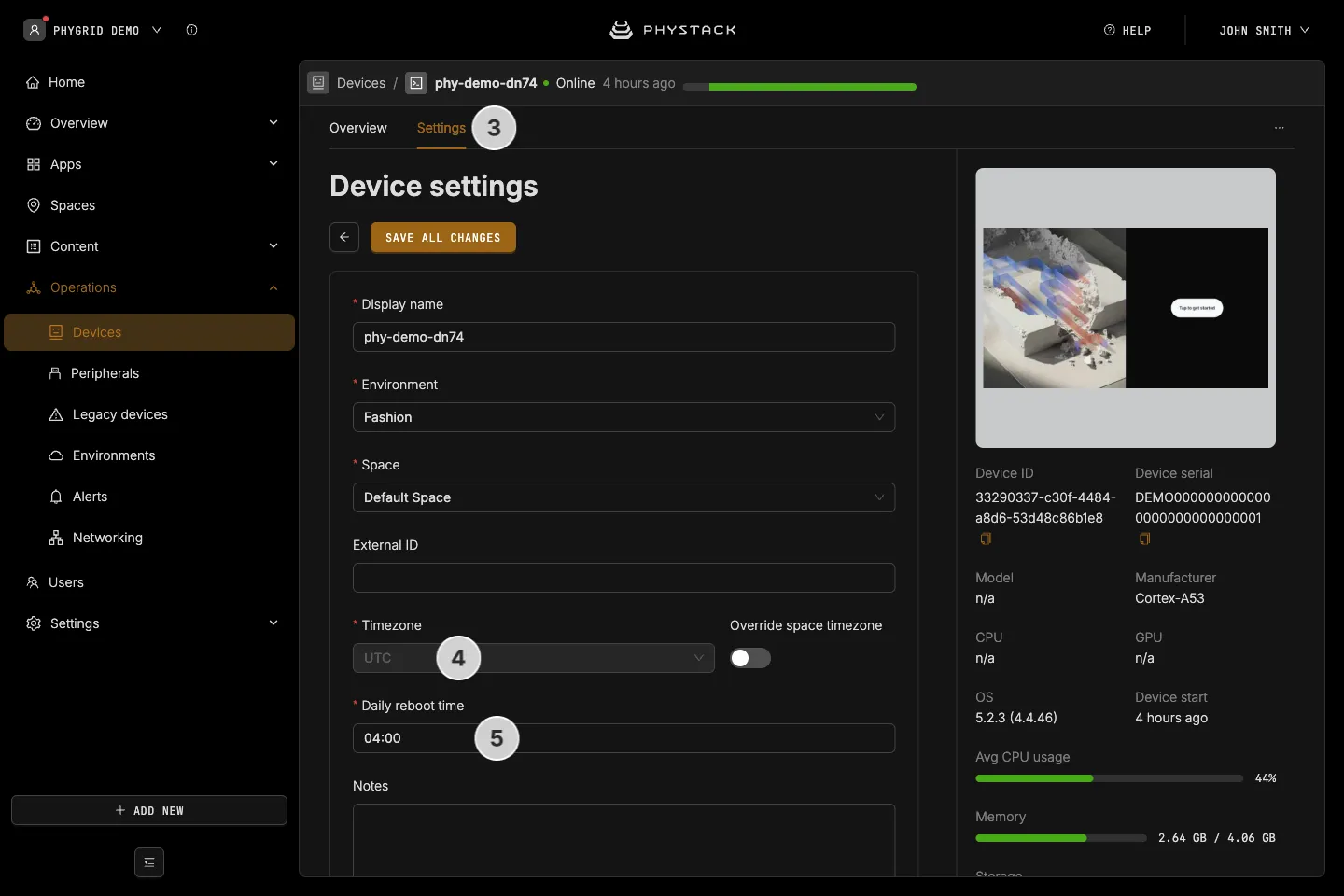Click the terminal icon before phy-demo-dn74

pos(416,83)
